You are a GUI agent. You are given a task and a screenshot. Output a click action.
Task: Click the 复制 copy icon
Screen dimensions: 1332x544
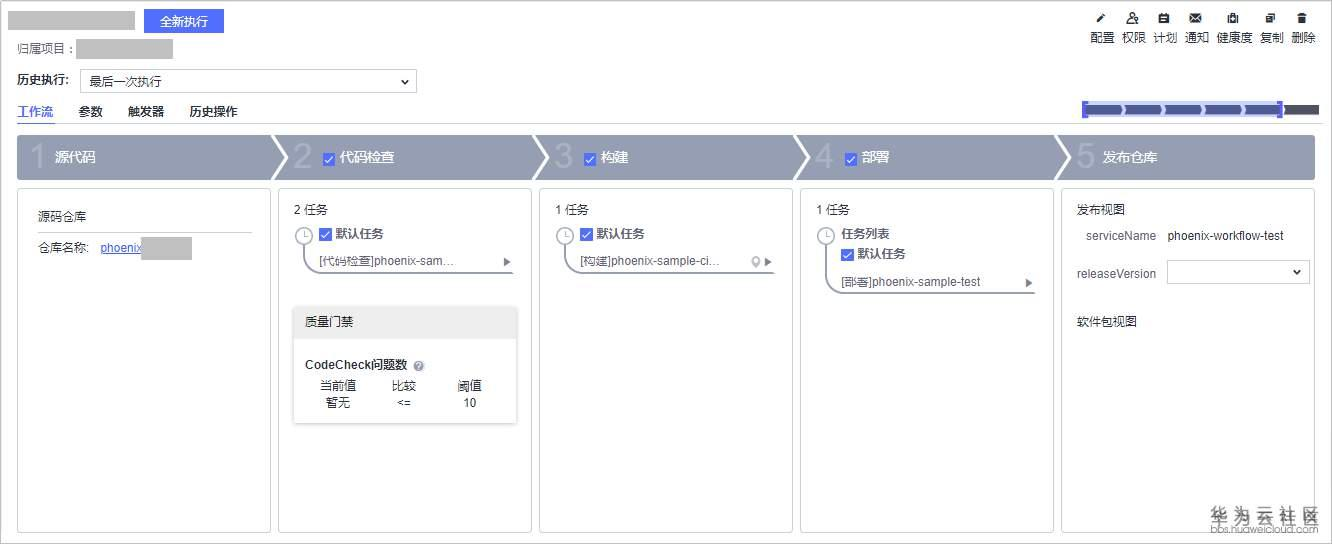click(x=1271, y=18)
